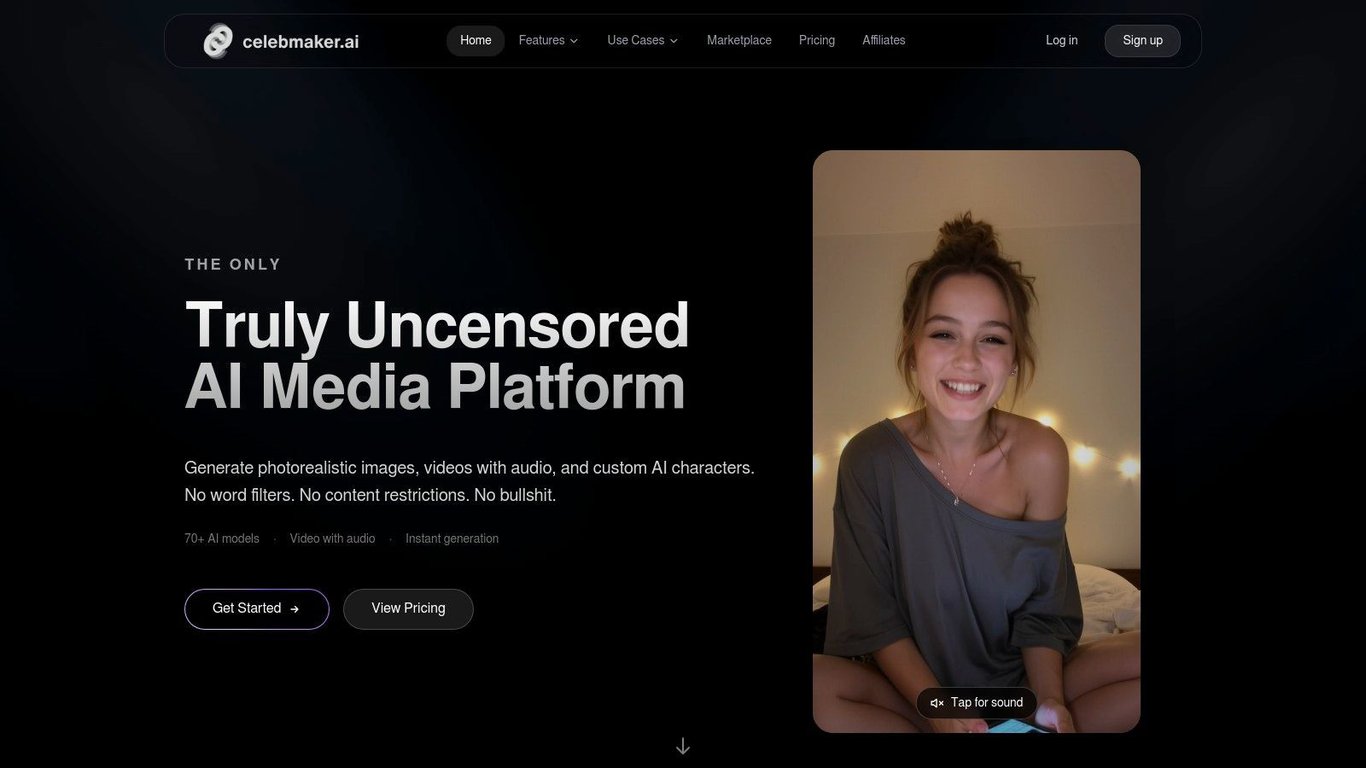This screenshot has width=1366, height=768.
Task: Open the Pricing navigation item
Action: [816, 40]
